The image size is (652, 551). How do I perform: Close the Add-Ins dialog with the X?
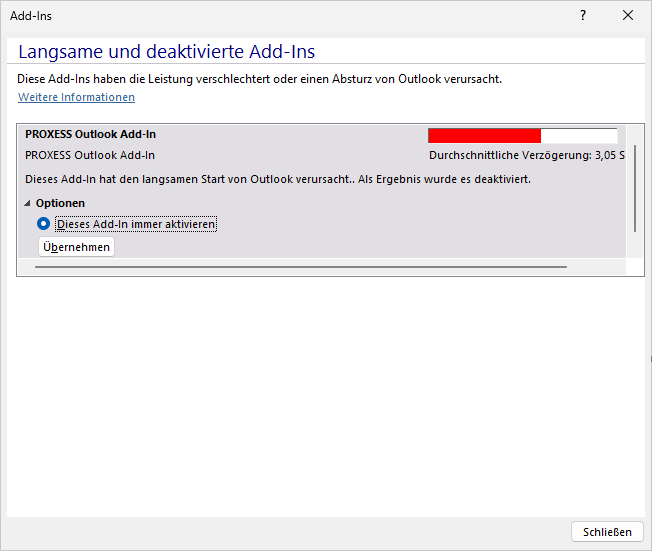(x=628, y=15)
